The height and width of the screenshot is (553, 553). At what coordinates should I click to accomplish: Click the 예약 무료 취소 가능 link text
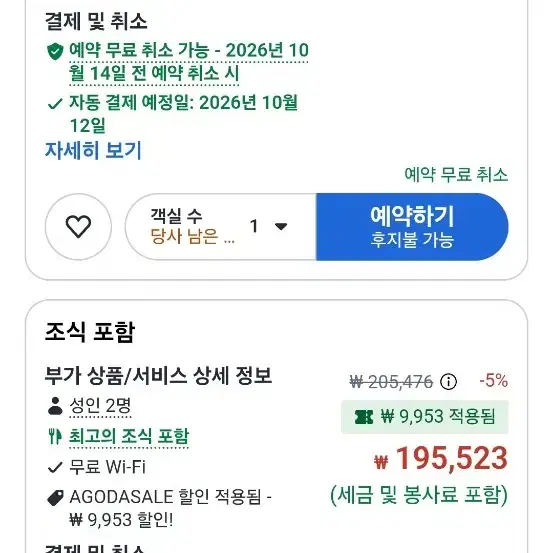pos(189,62)
